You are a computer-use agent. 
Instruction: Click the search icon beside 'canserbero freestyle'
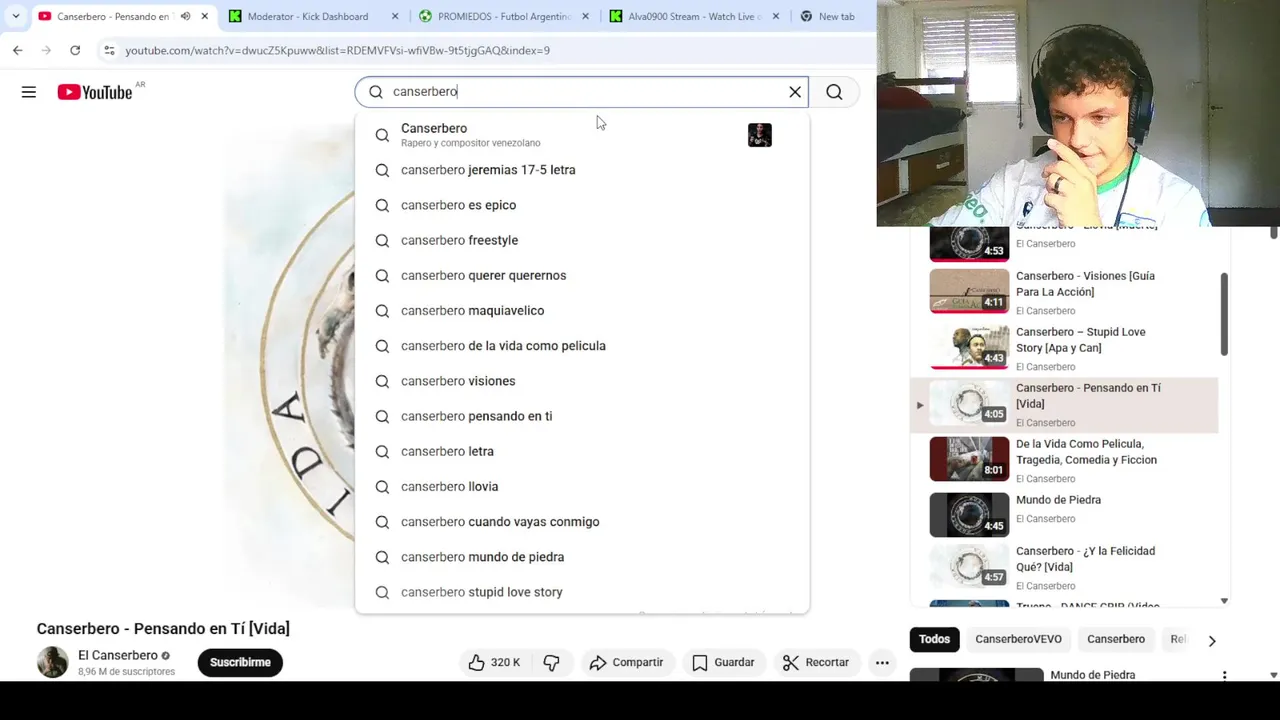click(382, 240)
